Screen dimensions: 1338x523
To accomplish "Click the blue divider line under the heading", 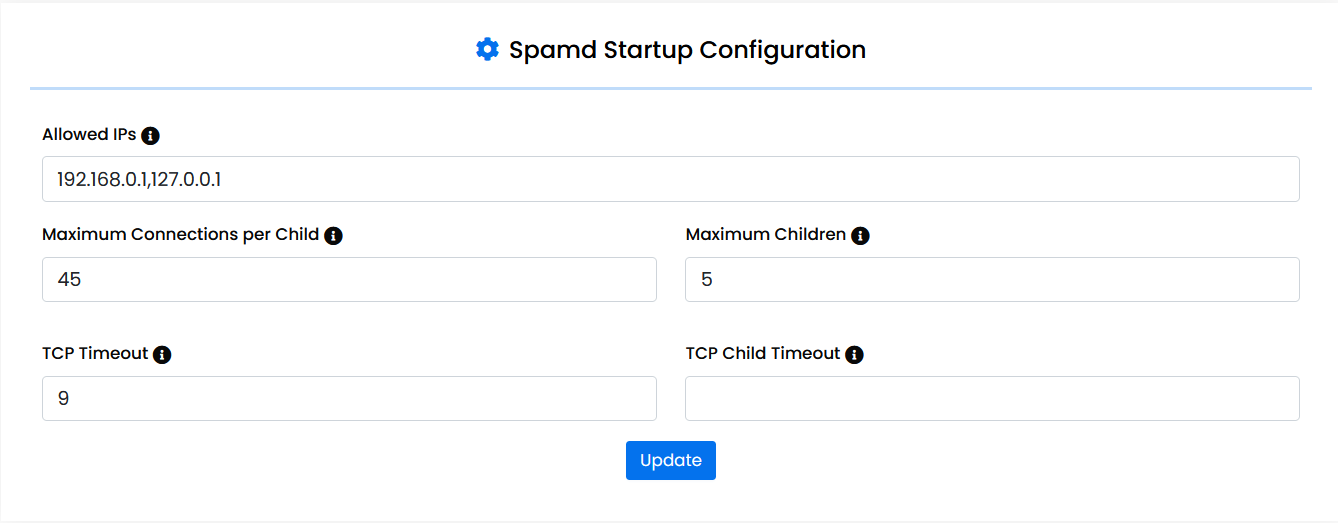I will (x=670, y=88).
